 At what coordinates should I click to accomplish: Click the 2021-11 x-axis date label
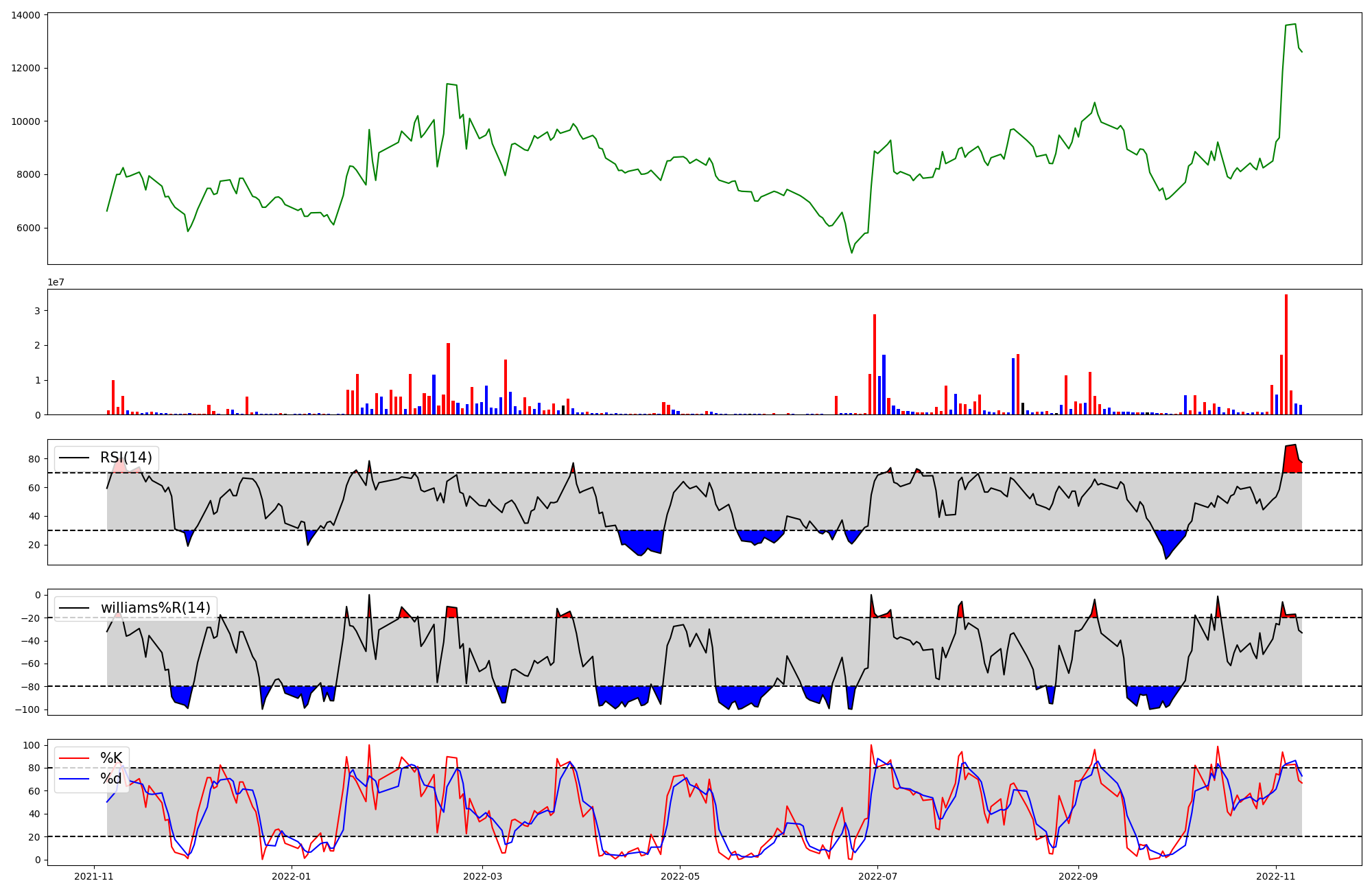(x=94, y=876)
